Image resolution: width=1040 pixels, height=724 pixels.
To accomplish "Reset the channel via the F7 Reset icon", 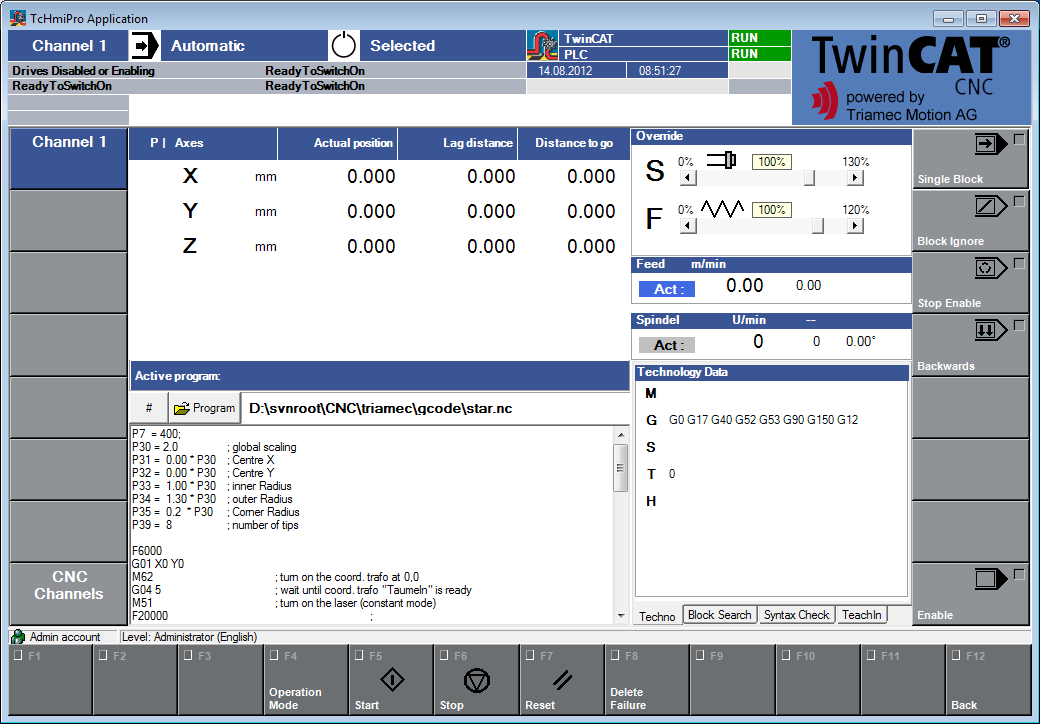I will (561, 680).
